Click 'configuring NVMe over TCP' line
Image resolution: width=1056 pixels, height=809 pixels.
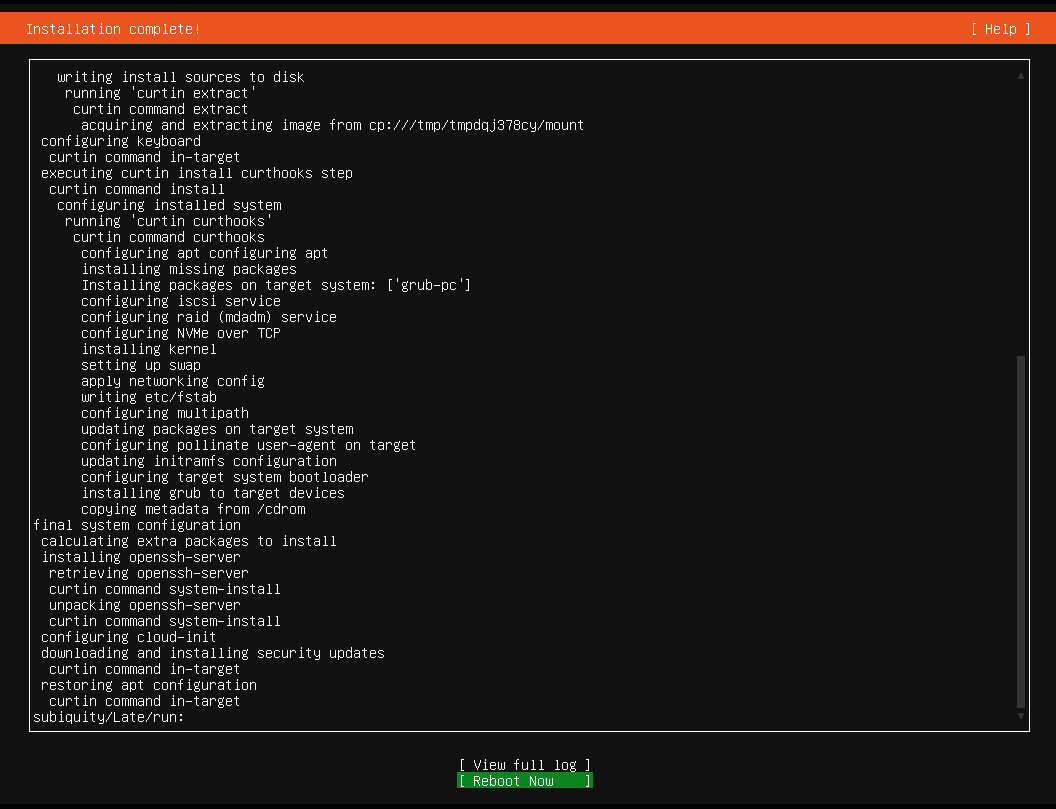click(x=180, y=333)
